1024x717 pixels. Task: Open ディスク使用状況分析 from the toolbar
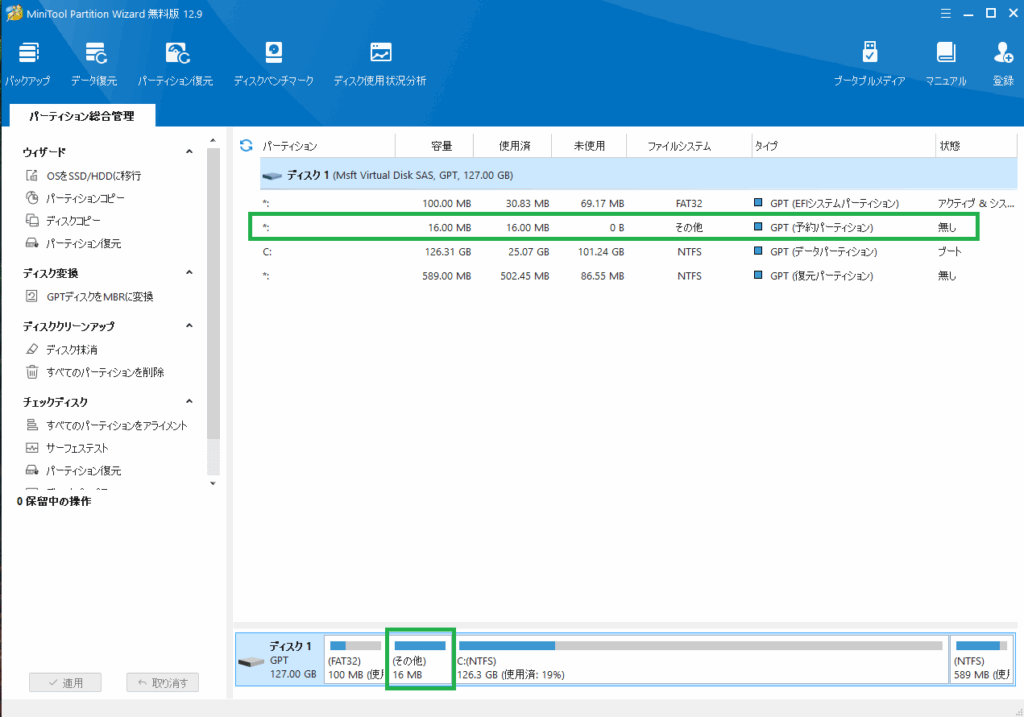click(x=380, y=55)
